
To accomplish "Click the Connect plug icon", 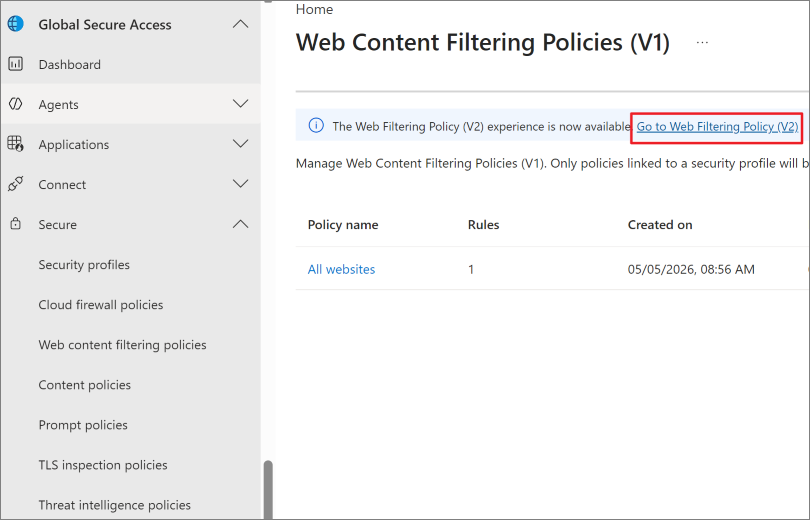I will tap(15, 184).
